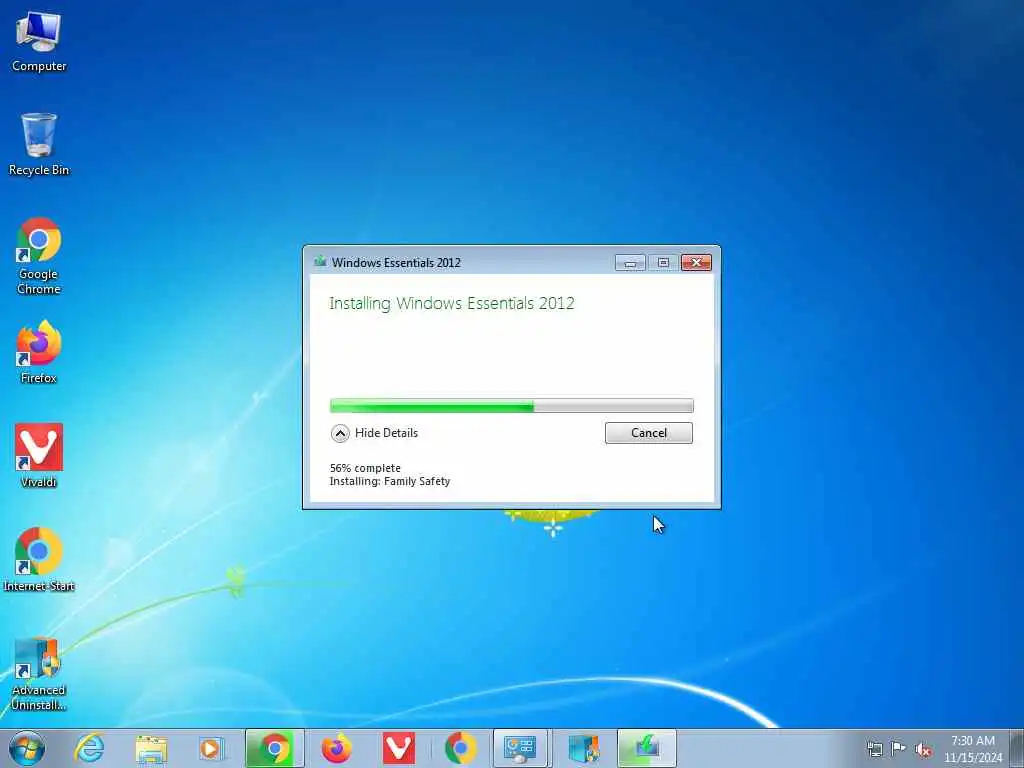1024x768 pixels.
Task: Click the second Chrome icon in taskbar
Action: (x=460, y=748)
